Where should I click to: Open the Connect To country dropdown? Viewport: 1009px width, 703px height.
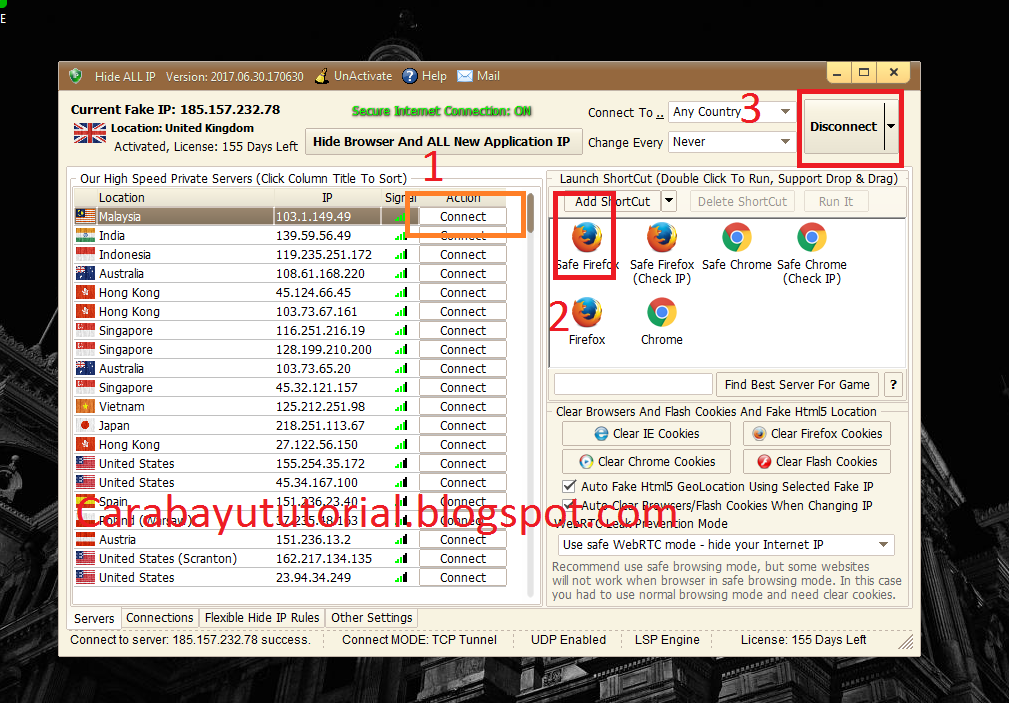click(786, 112)
